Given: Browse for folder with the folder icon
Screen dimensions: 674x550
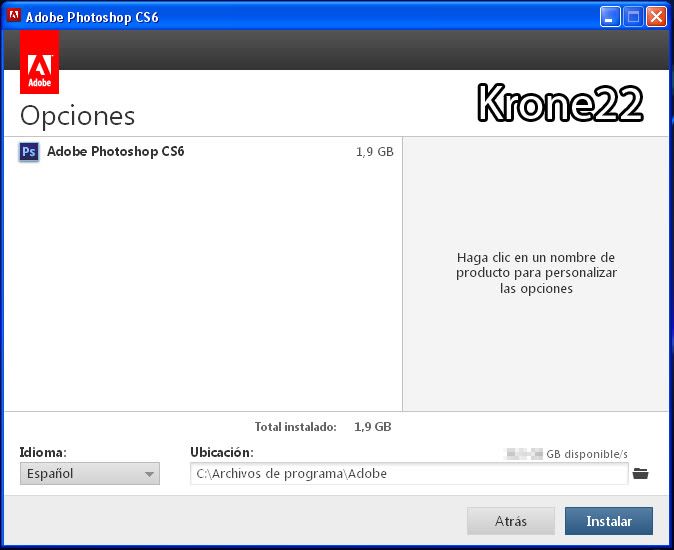Looking at the screenshot, I should [x=640, y=474].
